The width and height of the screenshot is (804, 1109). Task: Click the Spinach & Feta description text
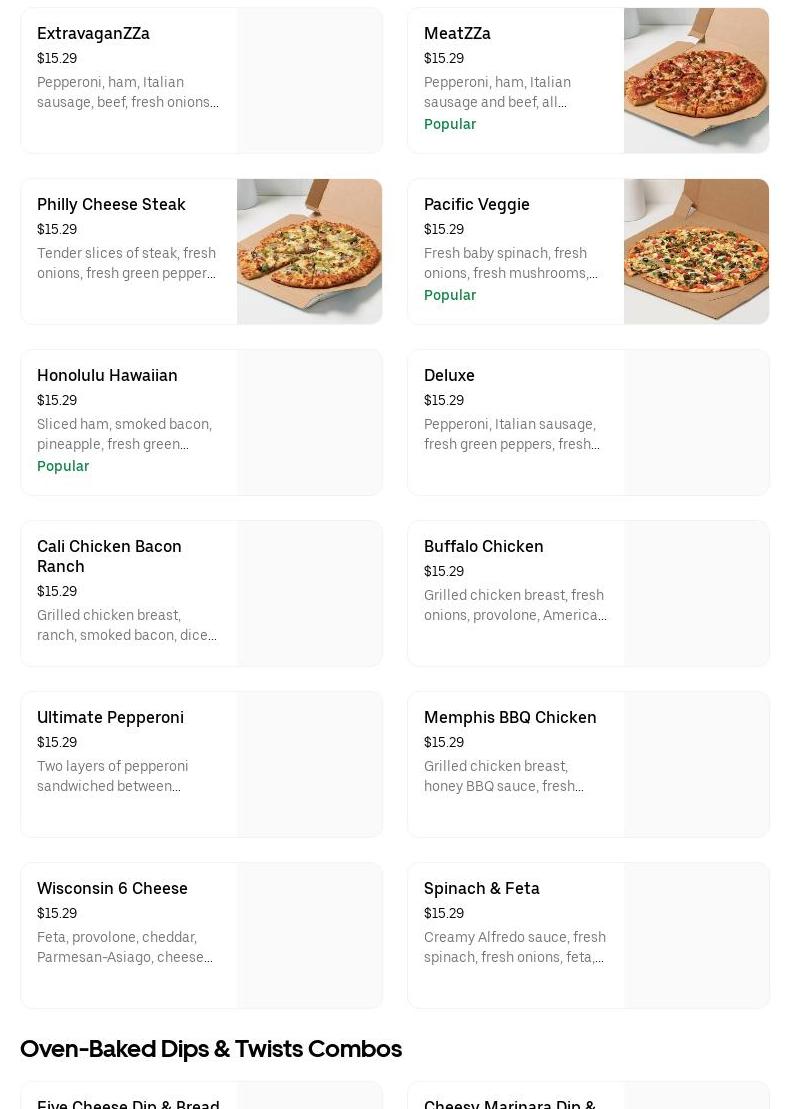(514, 947)
